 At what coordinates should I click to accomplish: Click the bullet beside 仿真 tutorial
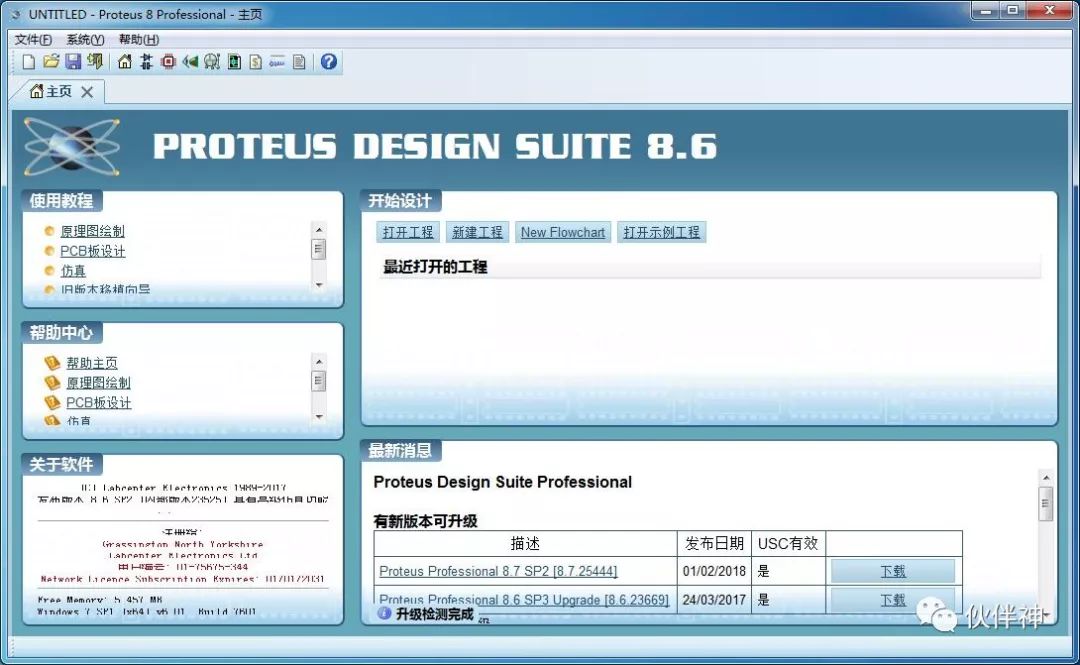49,271
